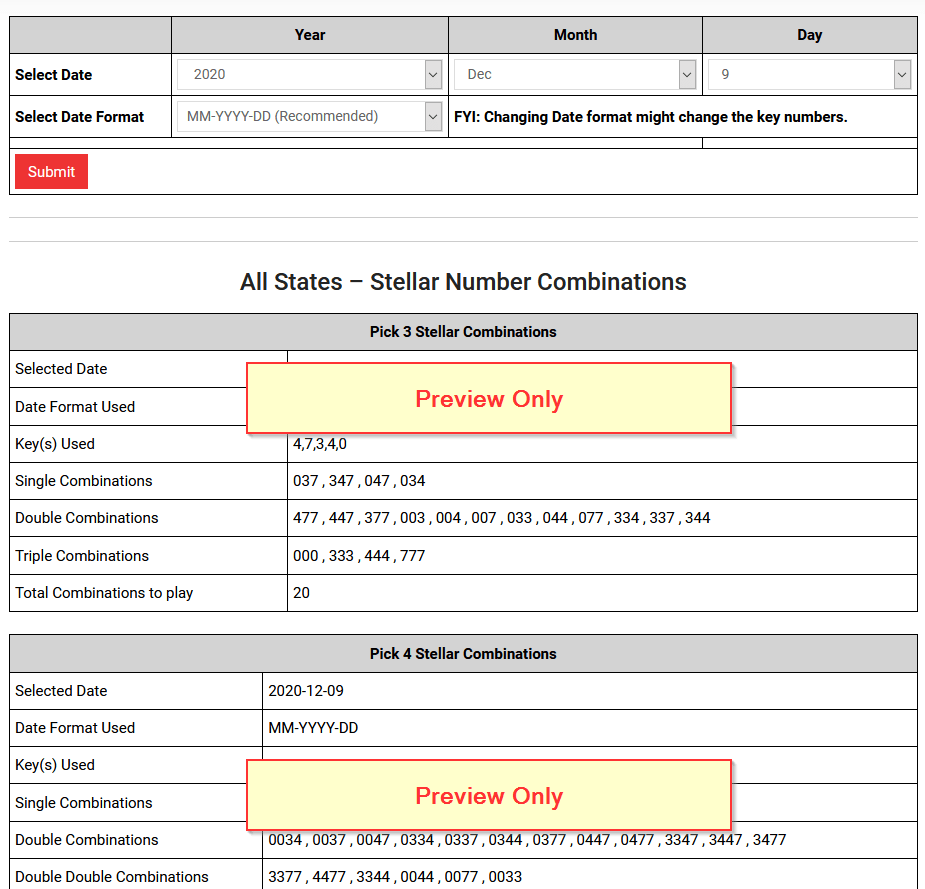
Task: Click the Total Combinations to play label
Action: pyautogui.click(x=104, y=593)
